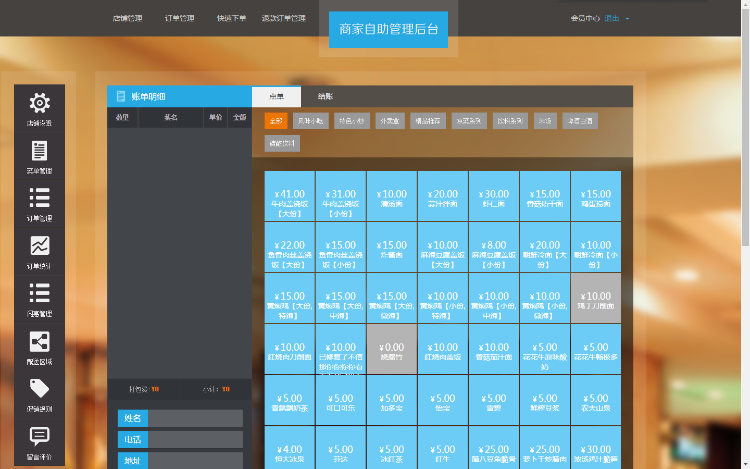The image size is (750, 469).
Task: Add the ¥8.00 麻辣豆腐盖饭【小份】 tile
Action: 494,247
